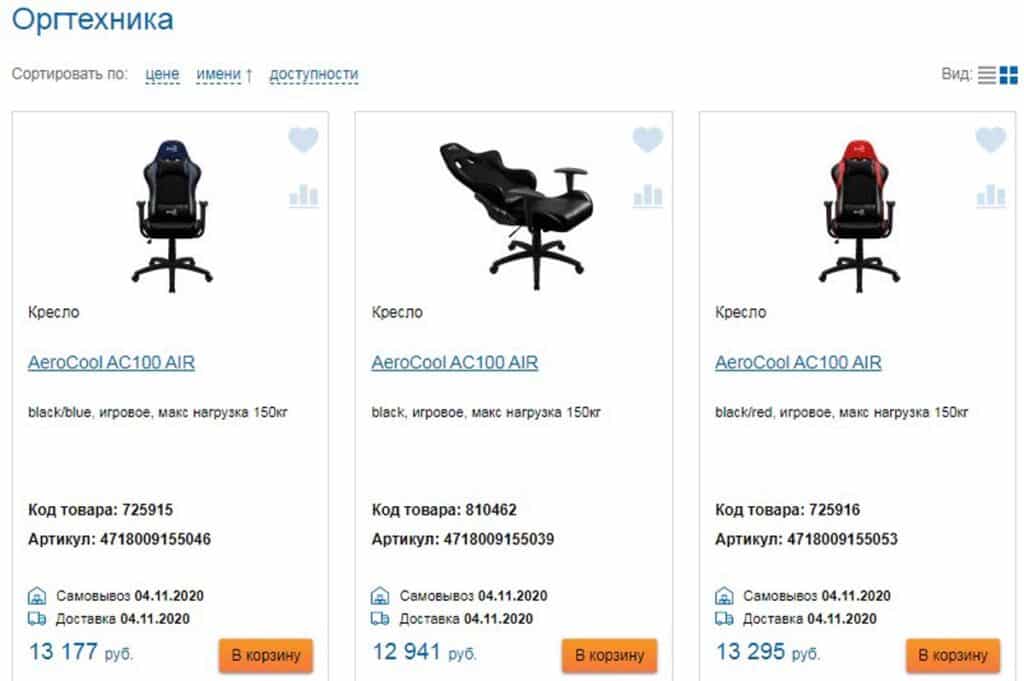Add the 13 177 руб. chair to cart
1024x681 pixels.
click(x=266, y=655)
